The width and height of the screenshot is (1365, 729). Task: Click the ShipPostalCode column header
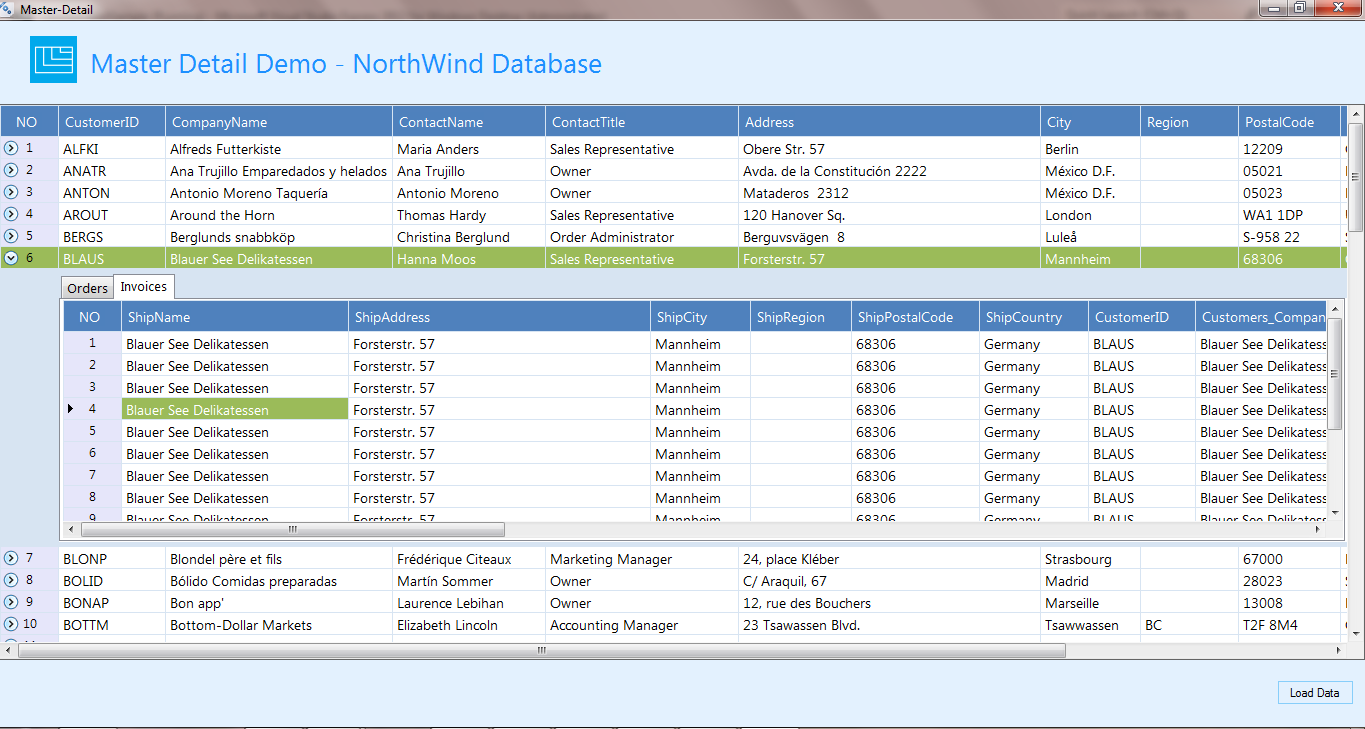(x=915, y=317)
